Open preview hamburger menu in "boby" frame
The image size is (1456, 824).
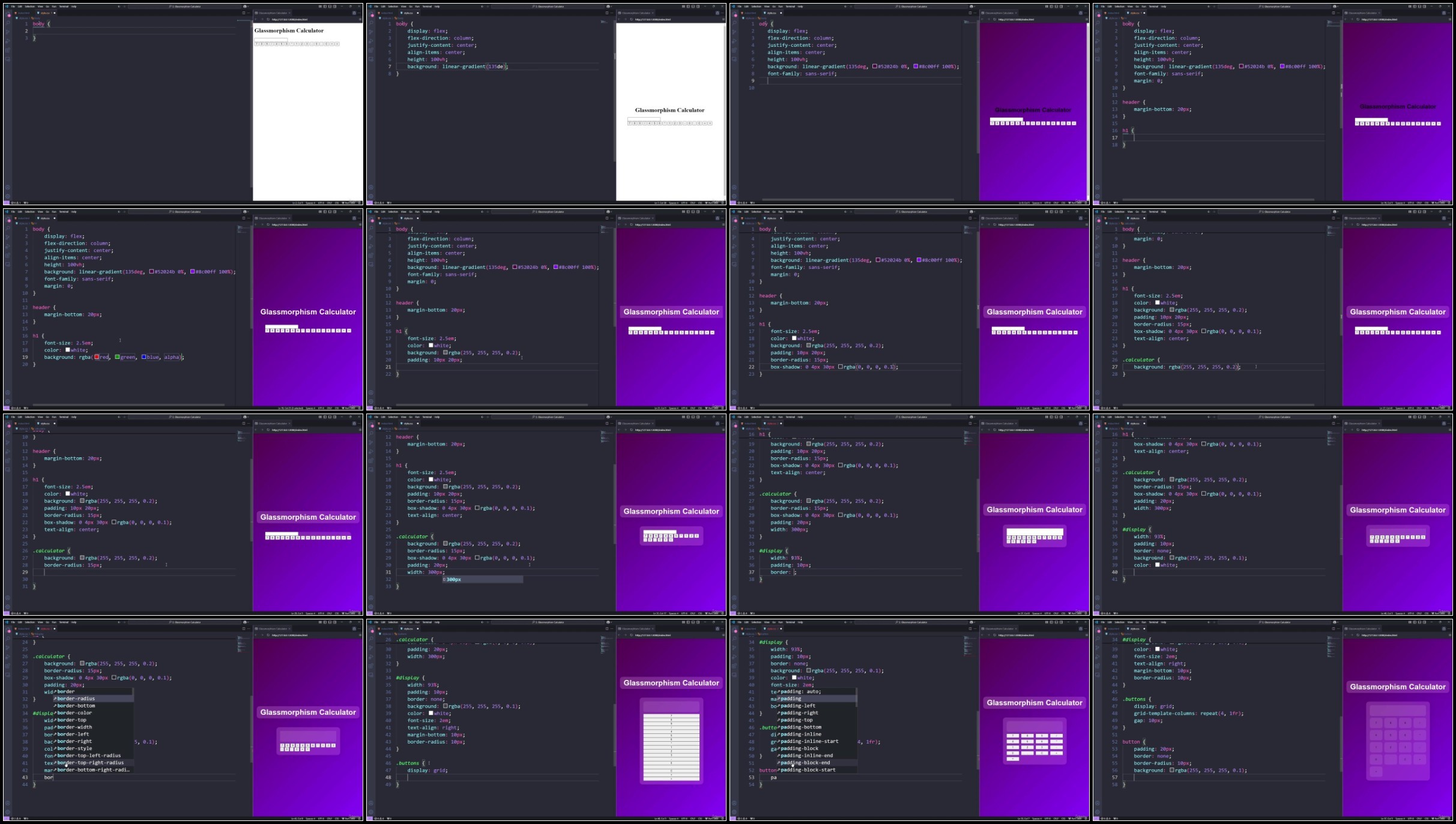tap(360, 19)
